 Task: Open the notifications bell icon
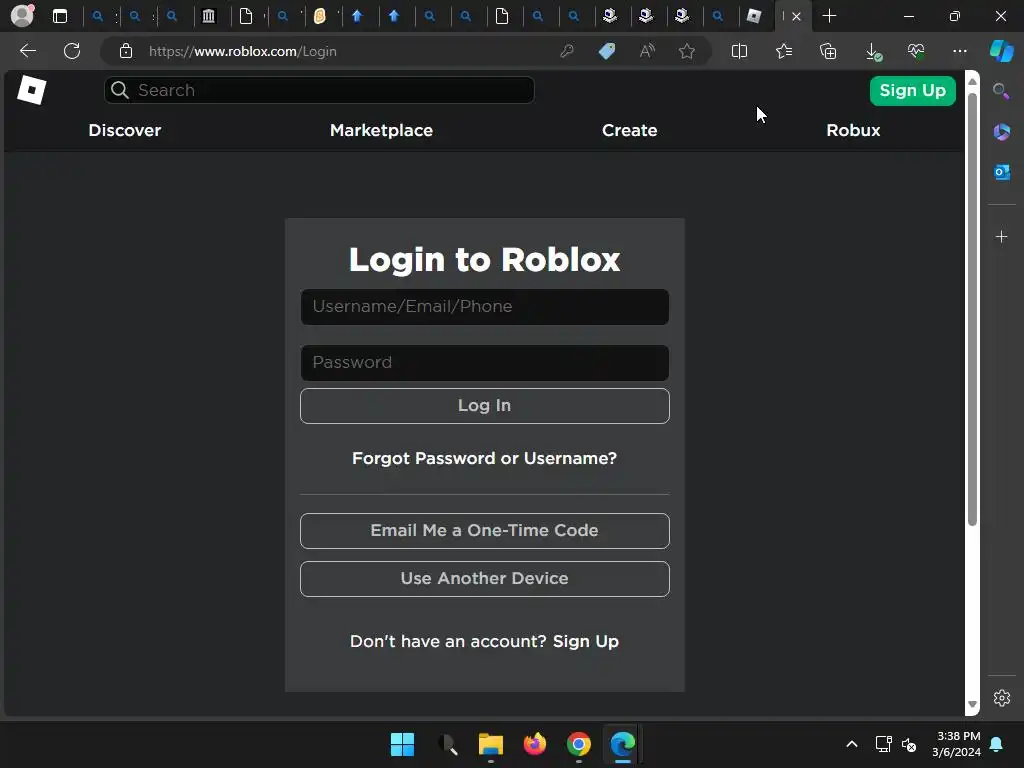click(997, 744)
